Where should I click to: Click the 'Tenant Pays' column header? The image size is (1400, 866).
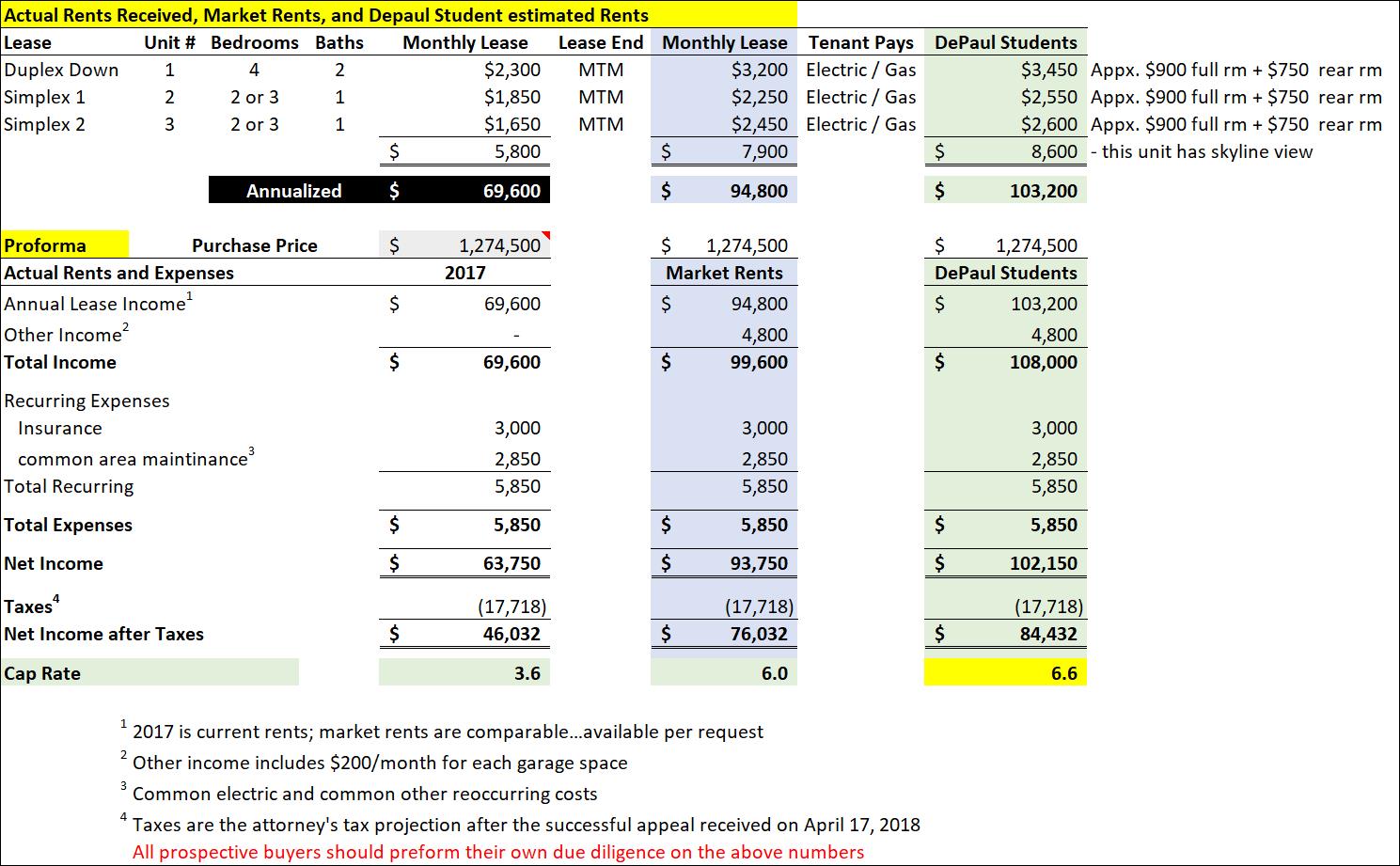click(x=861, y=42)
